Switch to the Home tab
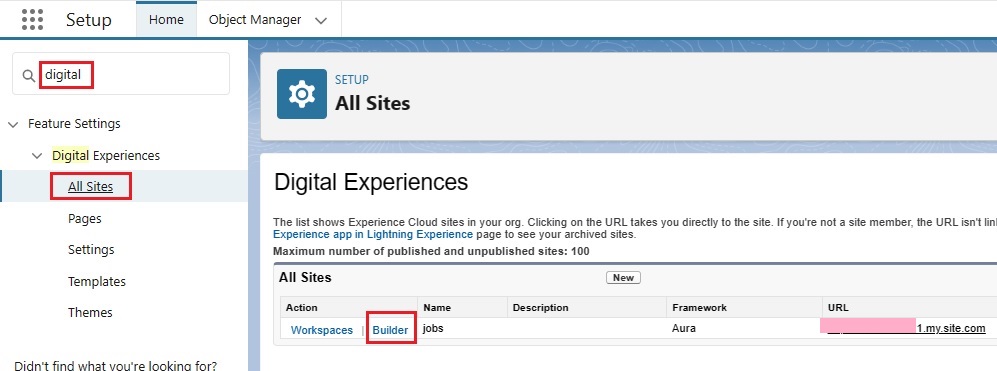The height and width of the screenshot is (371, 997). [x=166, y=20]
